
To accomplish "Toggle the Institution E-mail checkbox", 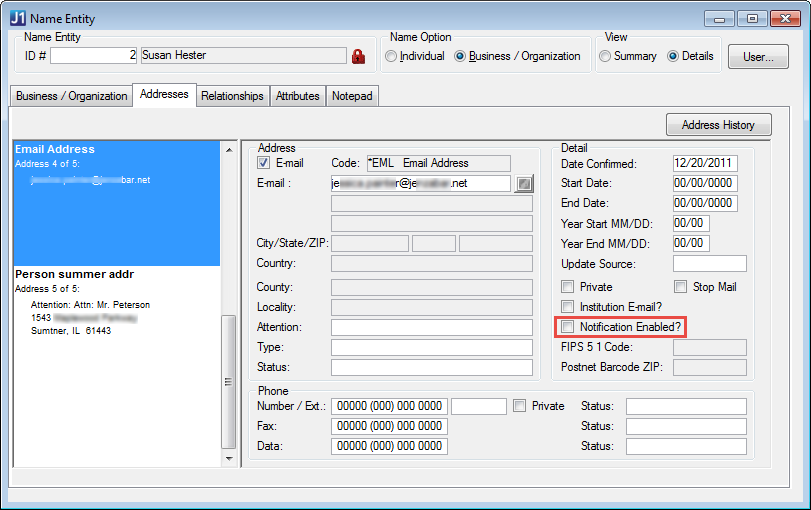I will (568, 307).
